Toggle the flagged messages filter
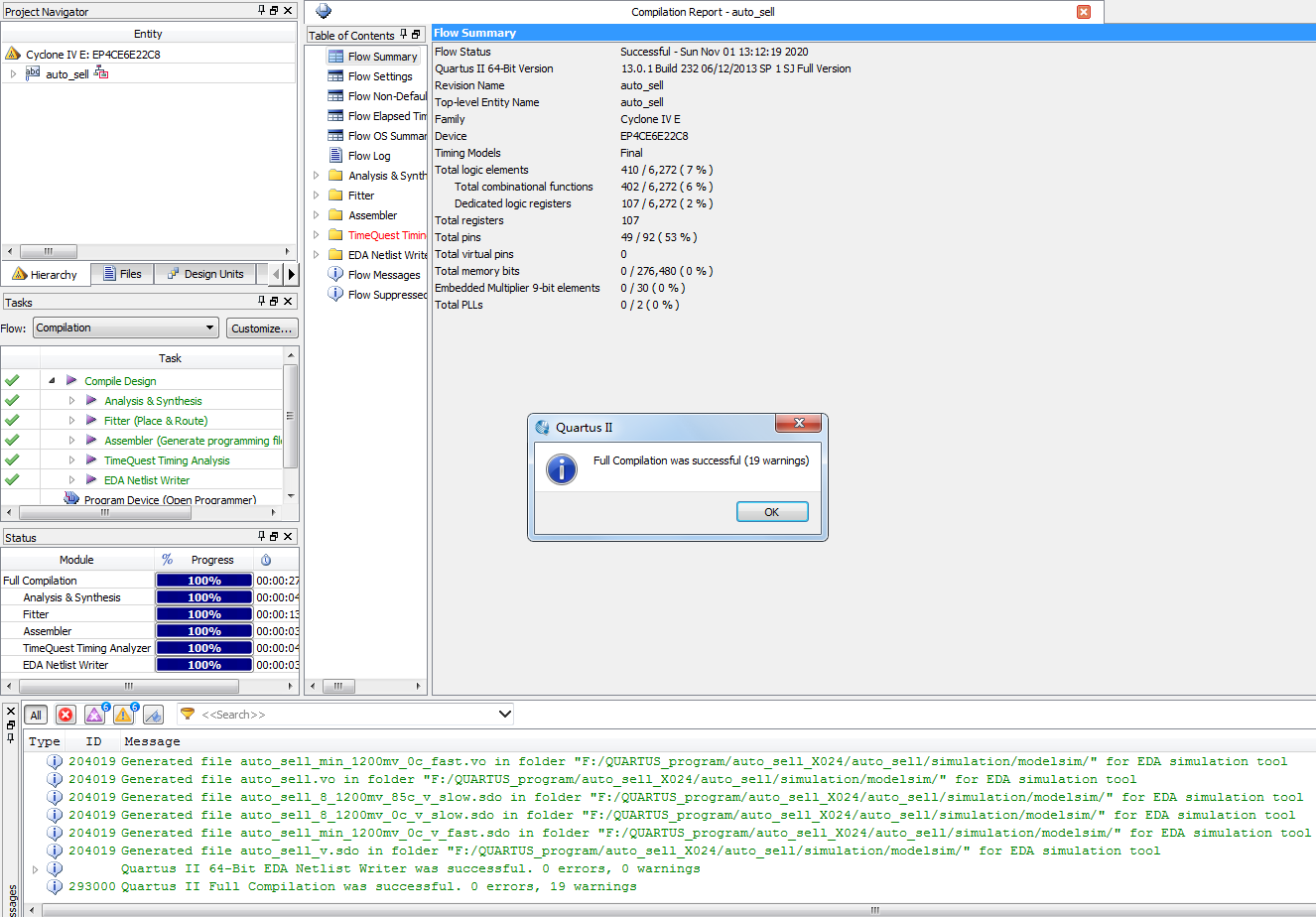 (x=153, y=715)
